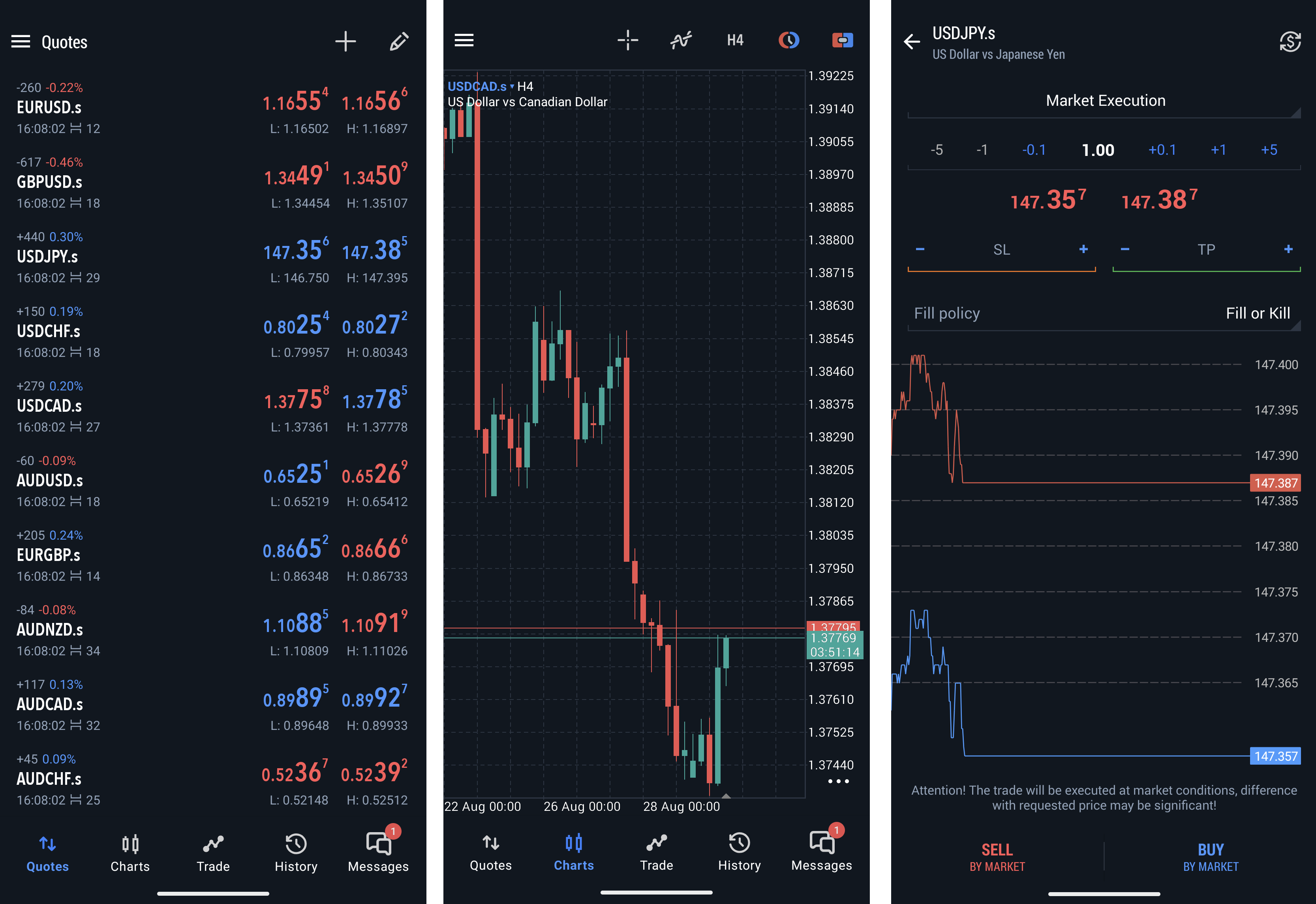Activate the crosshair tool on chart
This screenshot has height=904, width=1316.
(628, 40)
